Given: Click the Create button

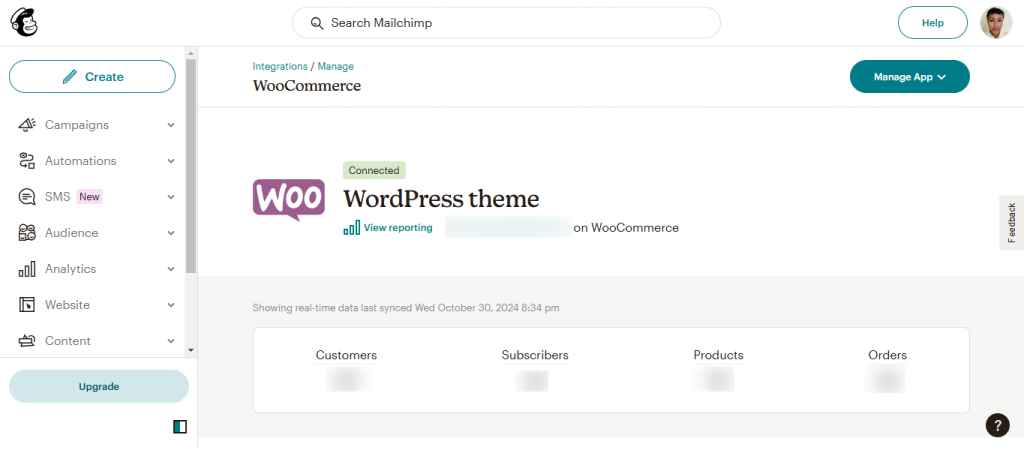Looking at the screenshot, I should tap(92, 76).
